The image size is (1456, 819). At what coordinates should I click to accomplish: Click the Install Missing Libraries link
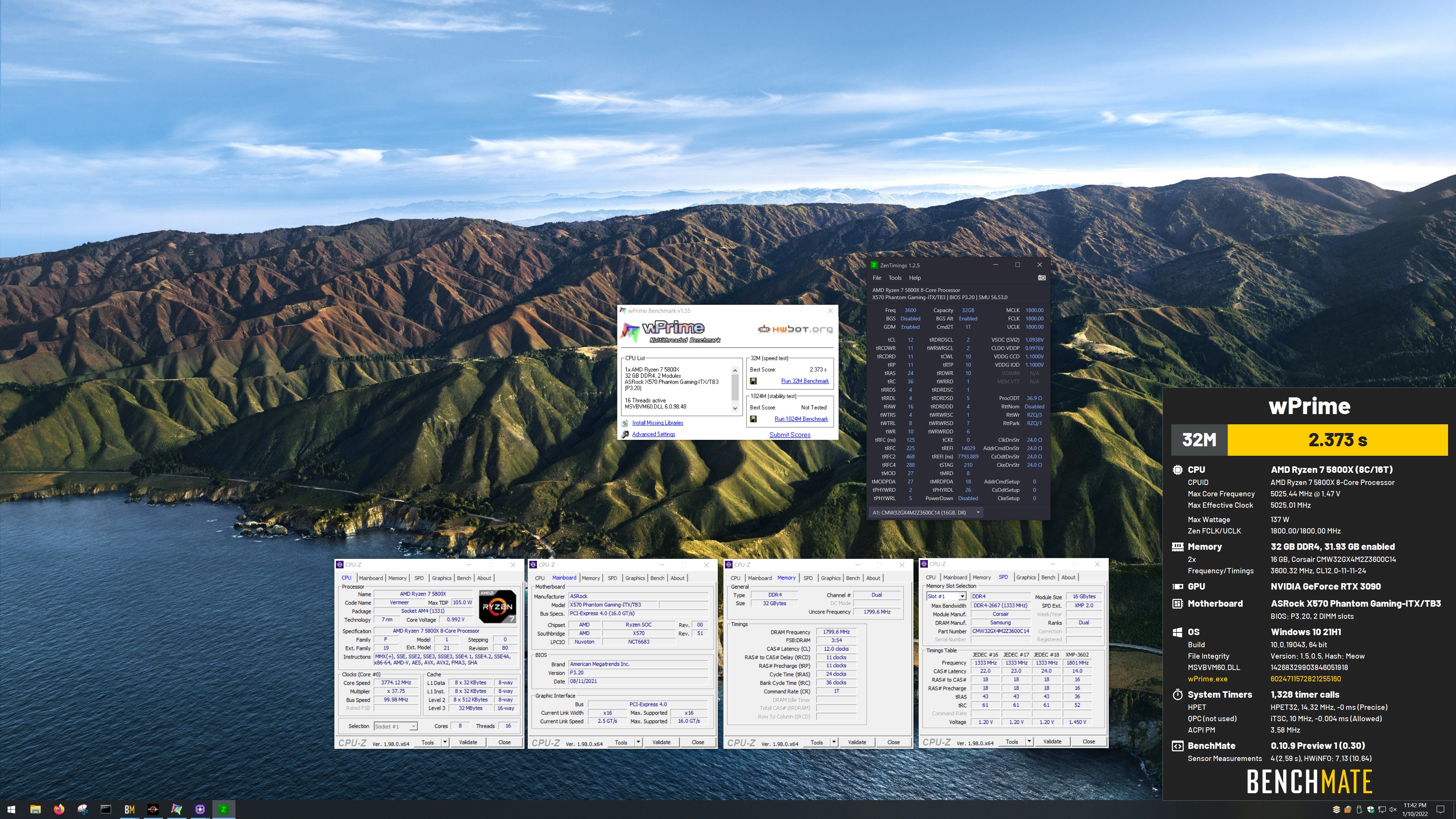(657, 423)
